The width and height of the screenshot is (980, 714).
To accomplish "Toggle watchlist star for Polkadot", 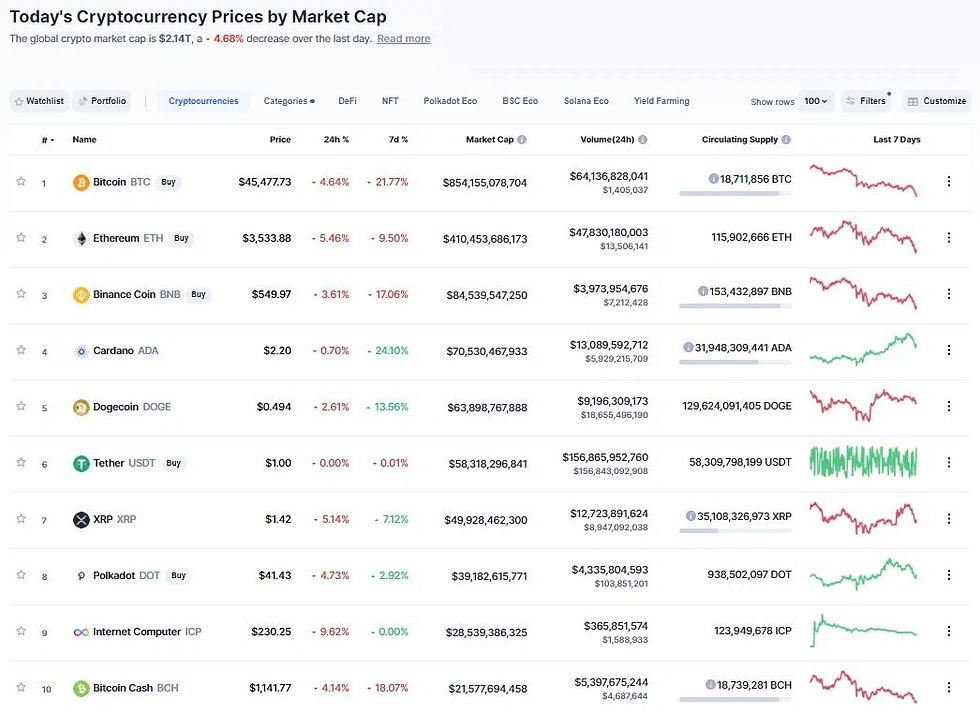I will coord(21,575).
